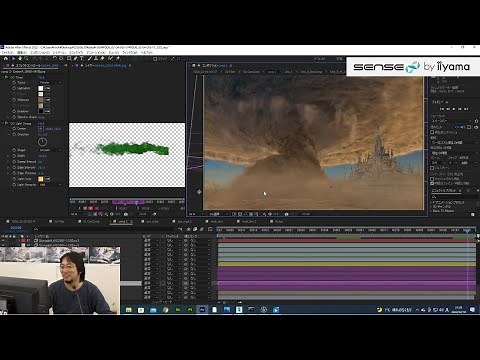Click the Center crosshair point button
480x360 pixels.
tap(41, 129)
